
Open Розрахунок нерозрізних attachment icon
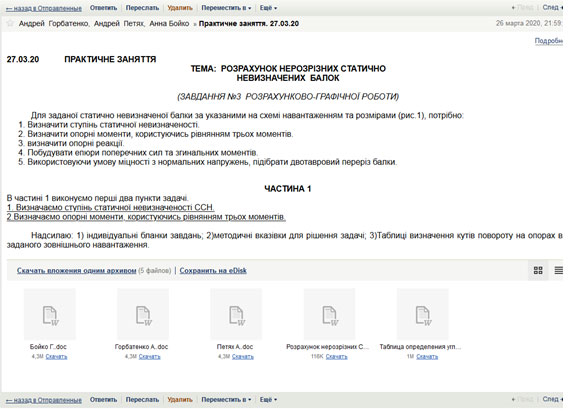[329, 315]
